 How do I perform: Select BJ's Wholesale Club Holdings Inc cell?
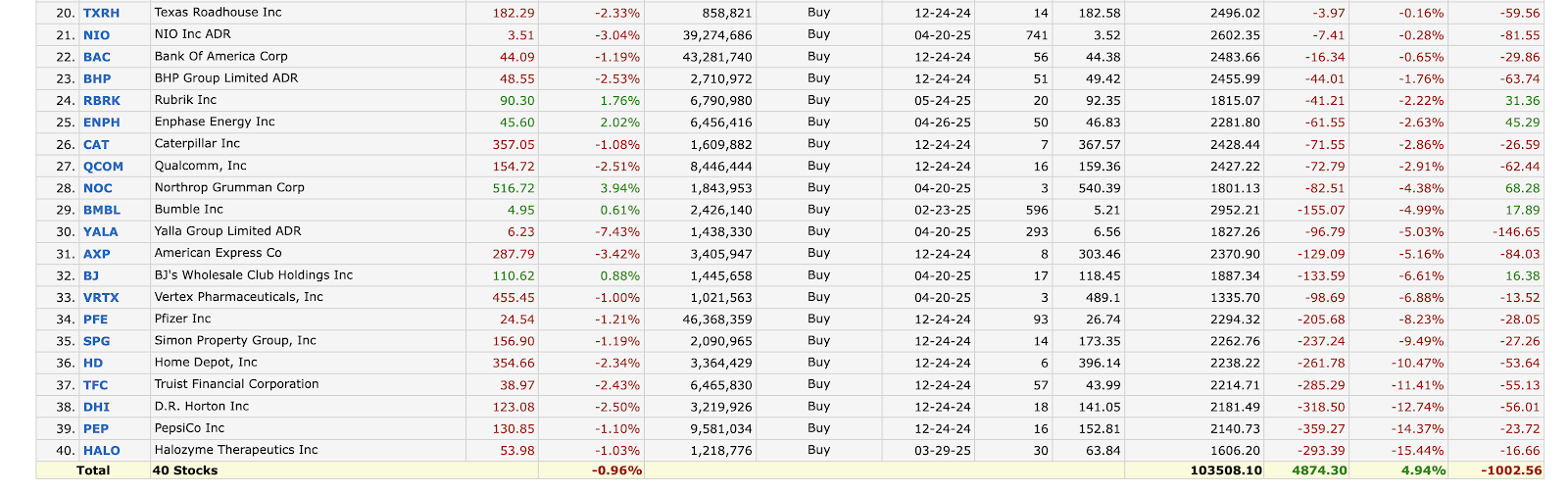pyautogui.click(x=308, y=275)
